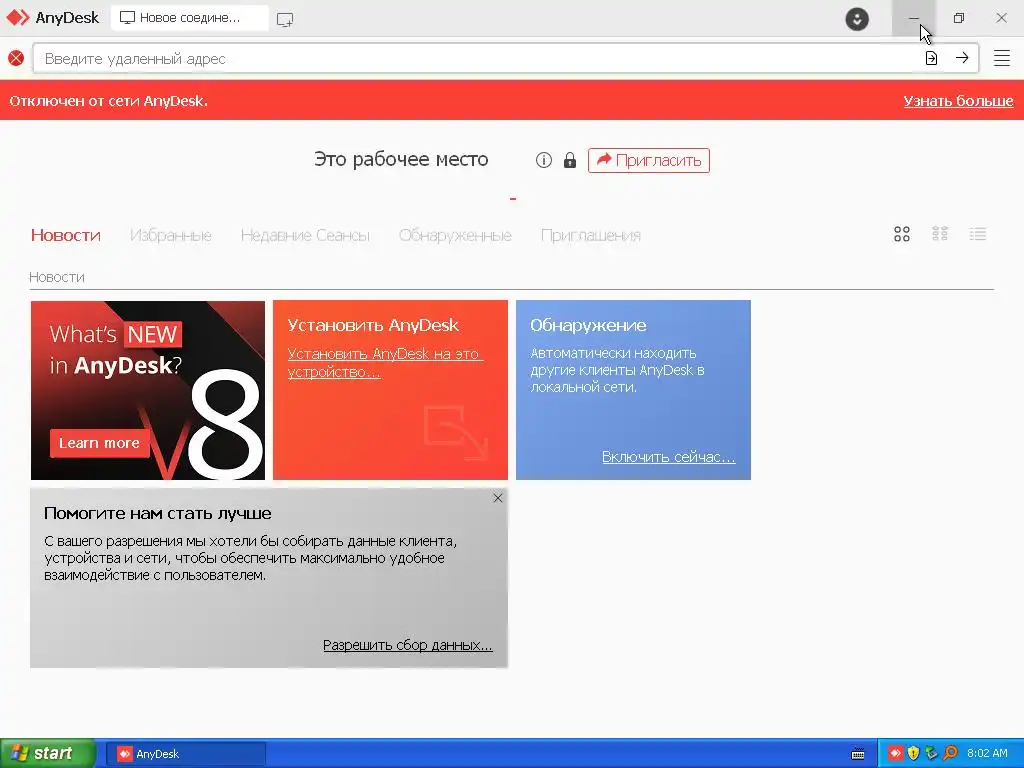The height and width of the screenshot is (768, 1024).
Task: Click the orange magnifier tray icon
Action: tap(950, 753)
